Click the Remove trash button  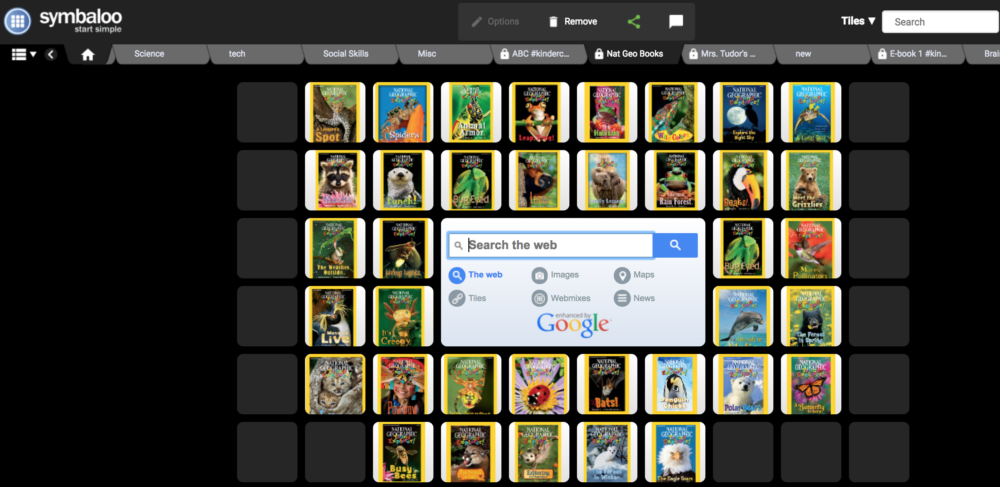[573, 22]
